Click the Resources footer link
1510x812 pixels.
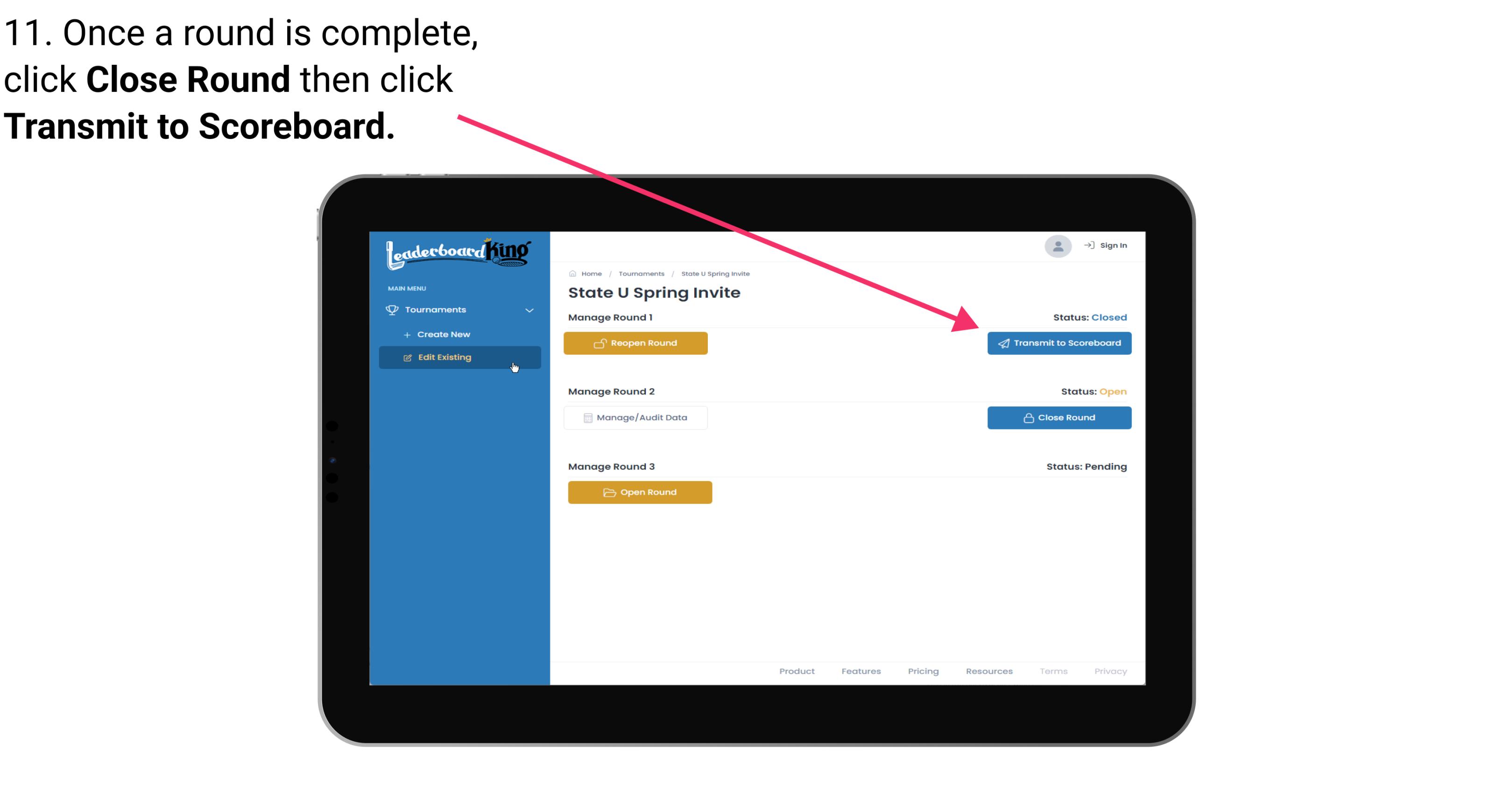[x=988, y=670]
